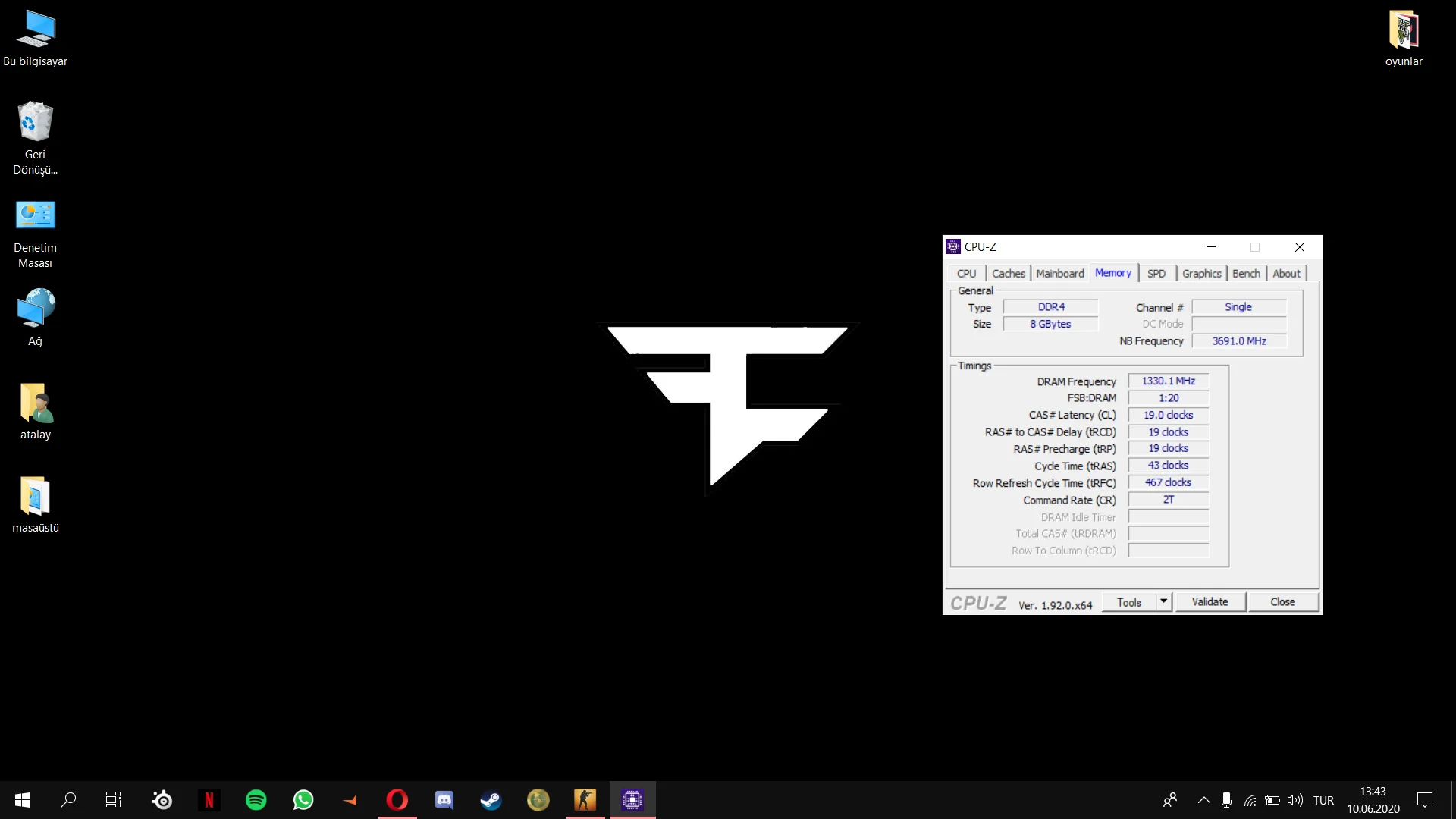
Task: Open Opera browser from taskbar
Action: click(397, 800)
